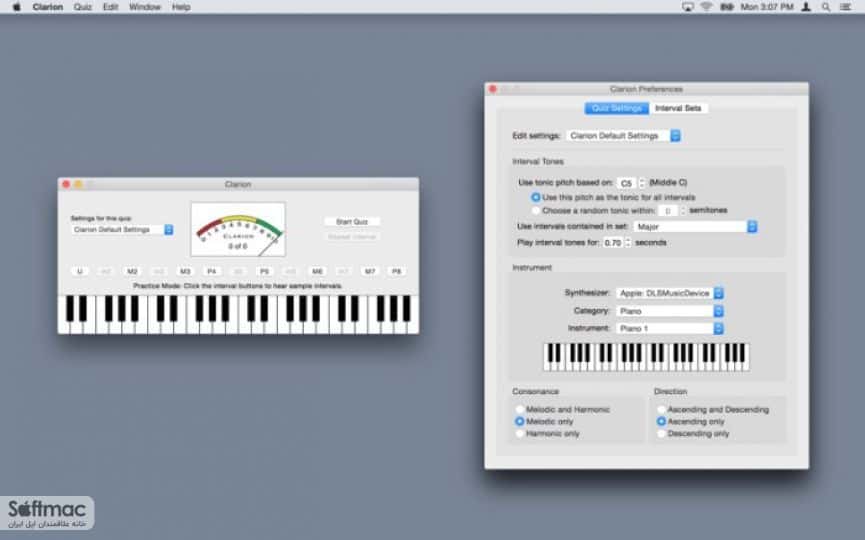Click the Play interval tones seconds stepper

pyautogui.click(x=628, y=243)
